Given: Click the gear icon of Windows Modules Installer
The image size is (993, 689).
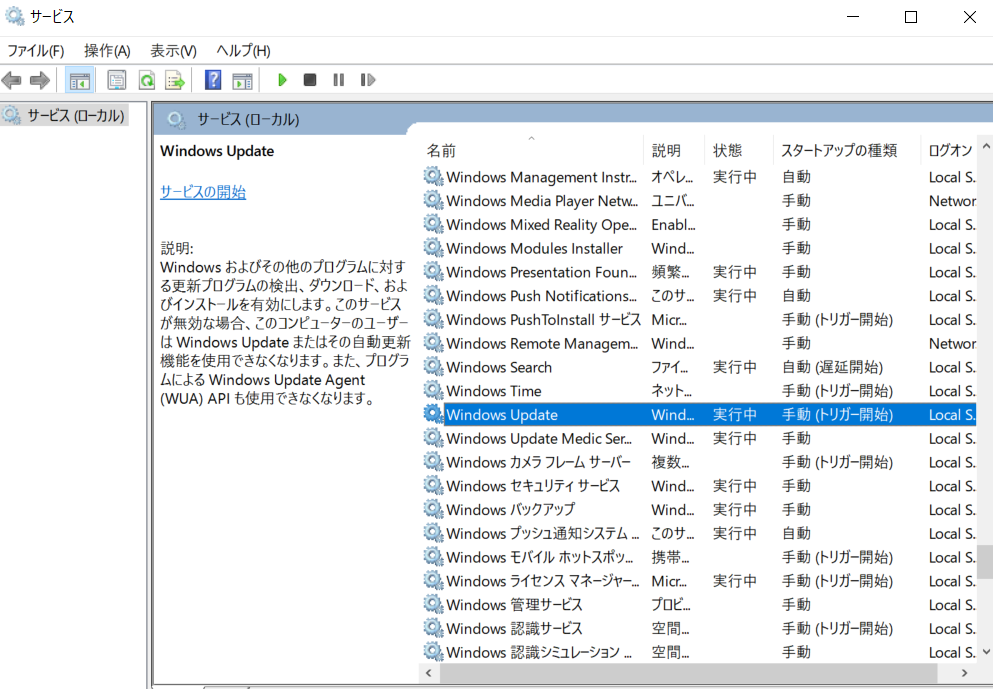Looking at the screenshot, I should click(x=433, y=248).
